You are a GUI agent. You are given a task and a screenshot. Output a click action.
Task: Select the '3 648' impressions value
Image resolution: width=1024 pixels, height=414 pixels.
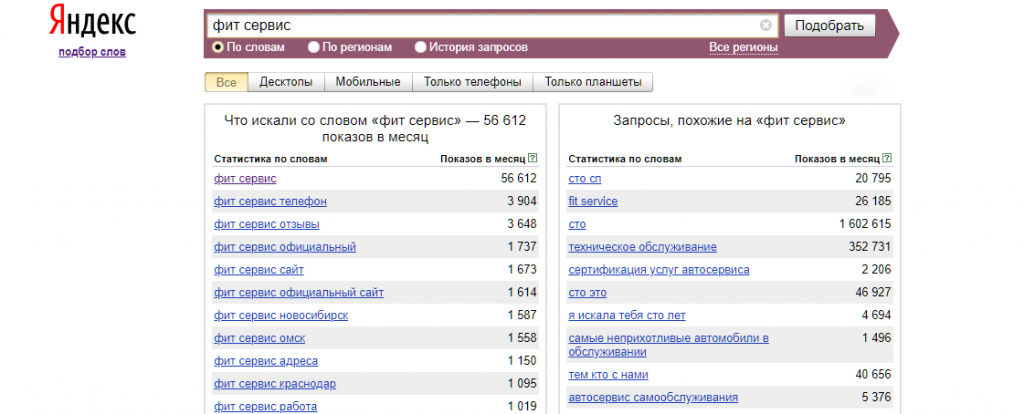click(x=522, y=224)
